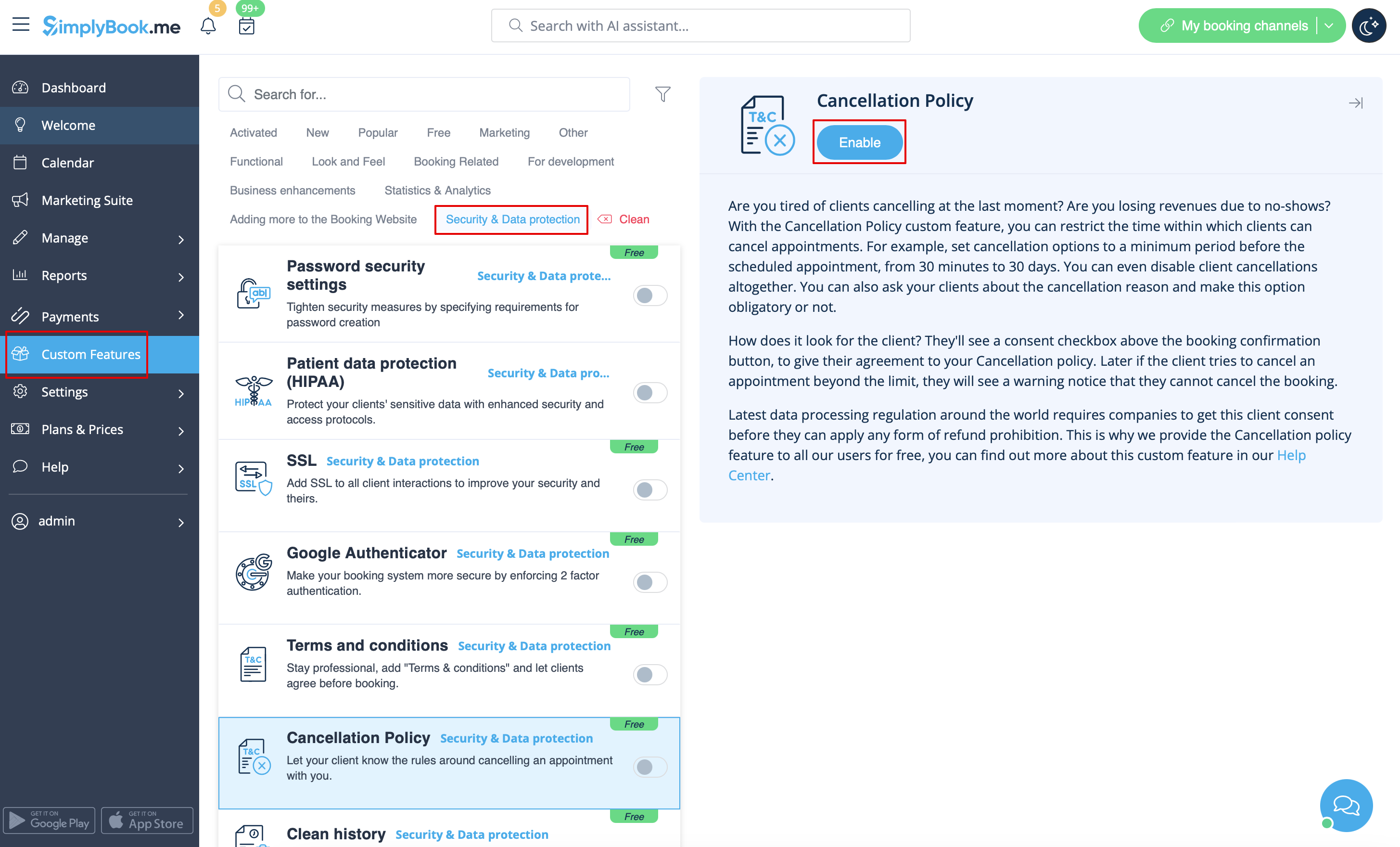1400x847 pixels.
Task: Toggle Password security settings feature on
Action: (x=650, y=295)
